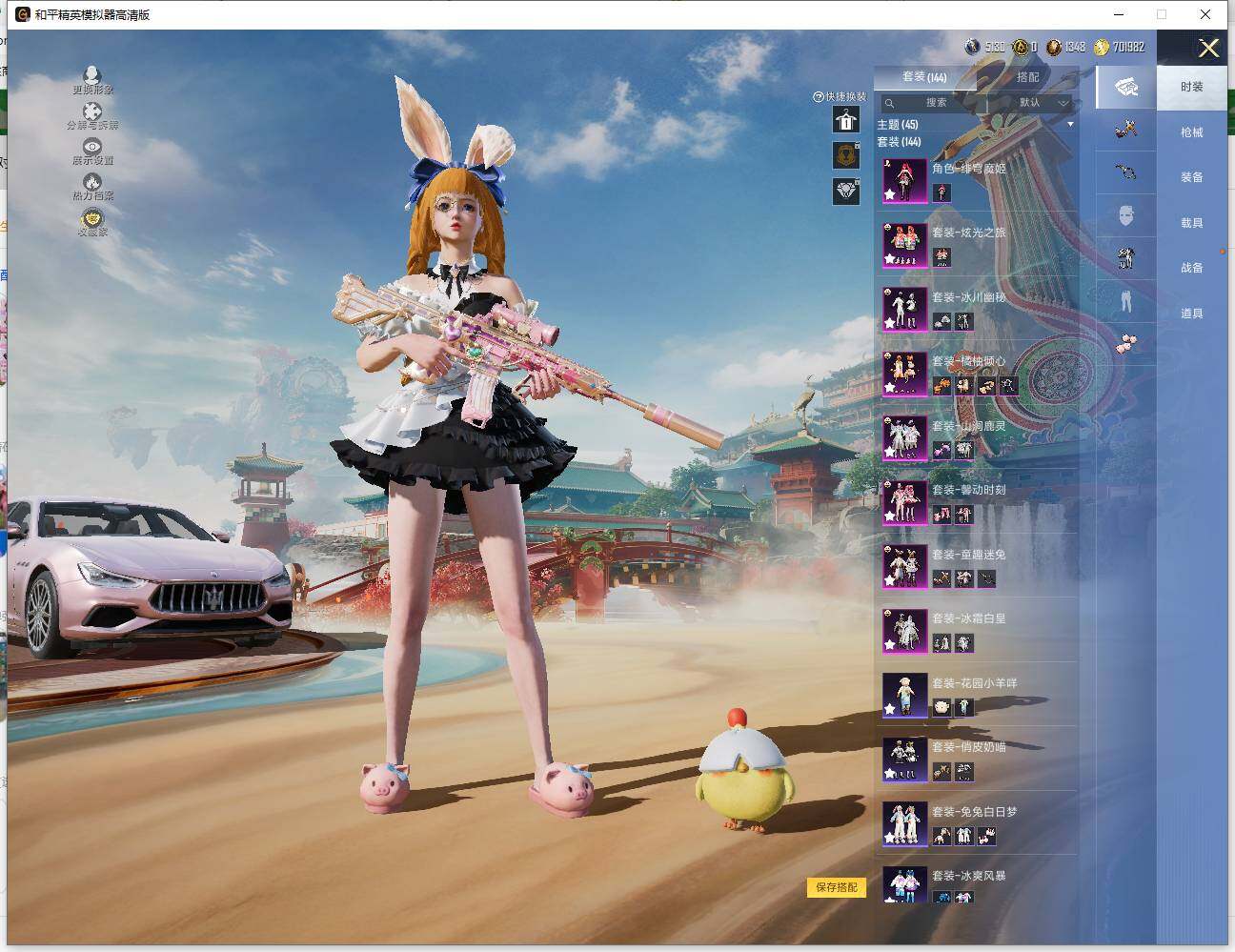Screen dimensions: 1235x952
Task: Click the 搜索 search field
Action: [934, 103]
